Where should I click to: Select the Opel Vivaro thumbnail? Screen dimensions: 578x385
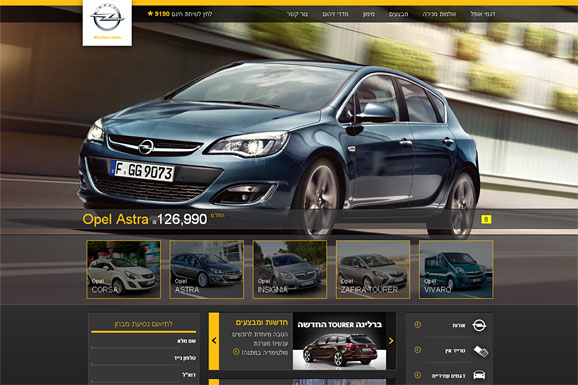(x=456, y=270)
